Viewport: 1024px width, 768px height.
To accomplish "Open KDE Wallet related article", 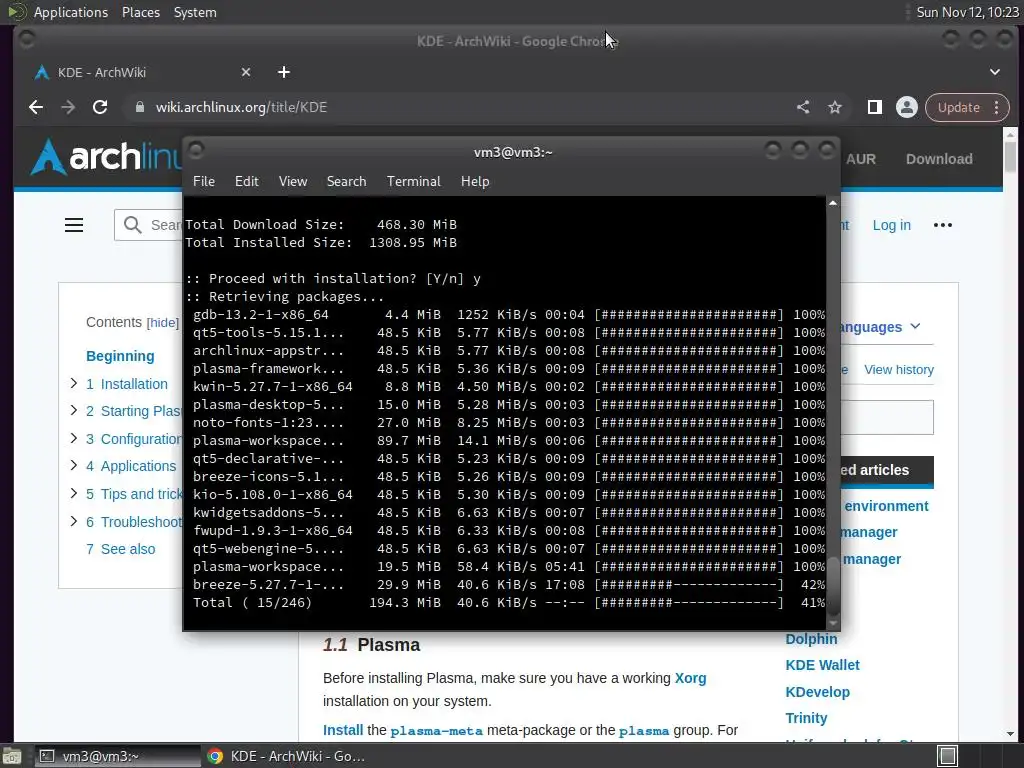I will [822, 665].
